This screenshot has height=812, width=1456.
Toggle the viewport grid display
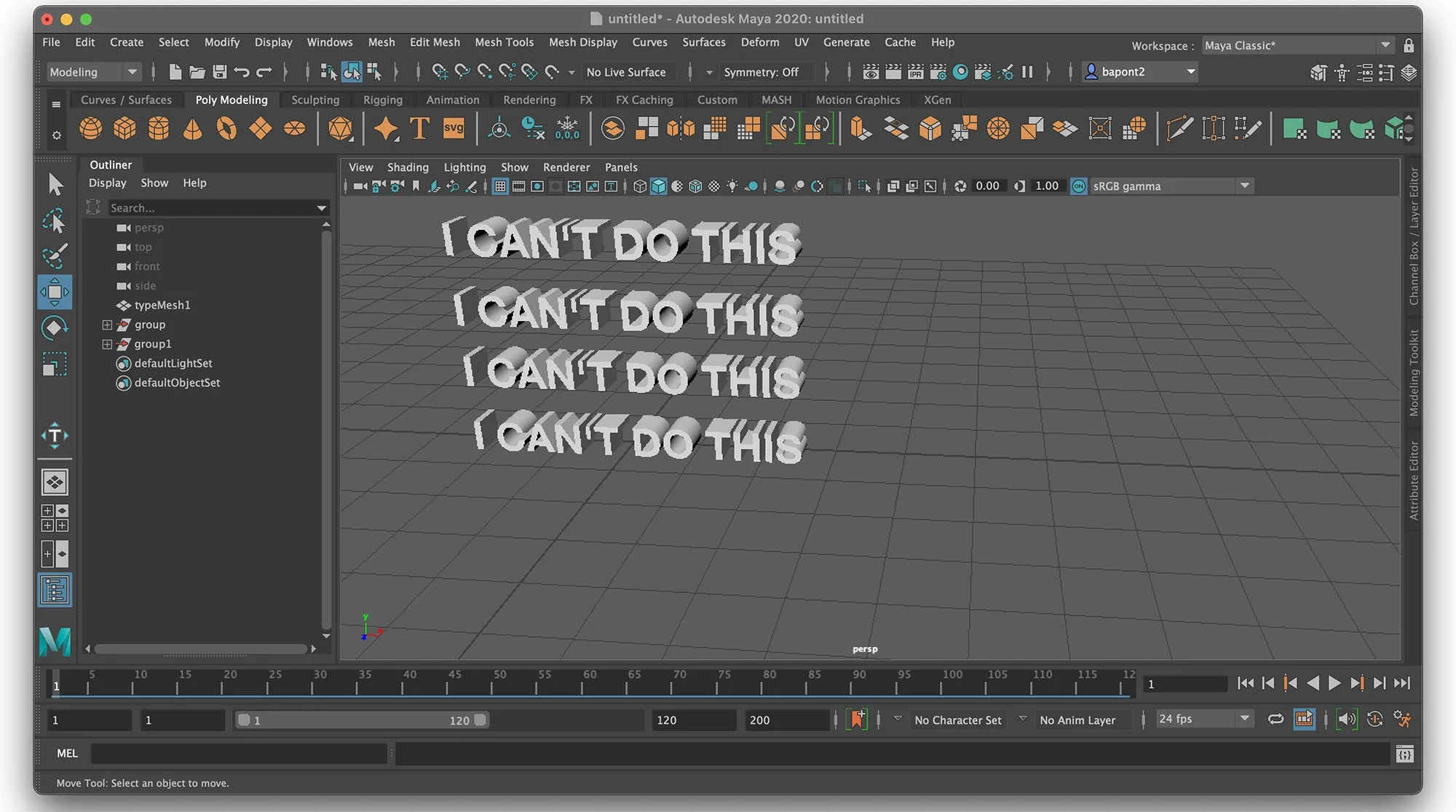click(500, 186)
